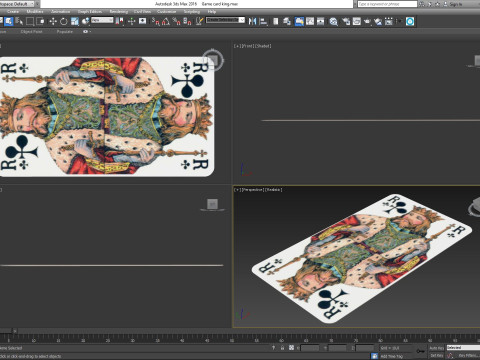
Task: Open the Reference Coordinate System dropdown
Action: (x=102, y=20)
